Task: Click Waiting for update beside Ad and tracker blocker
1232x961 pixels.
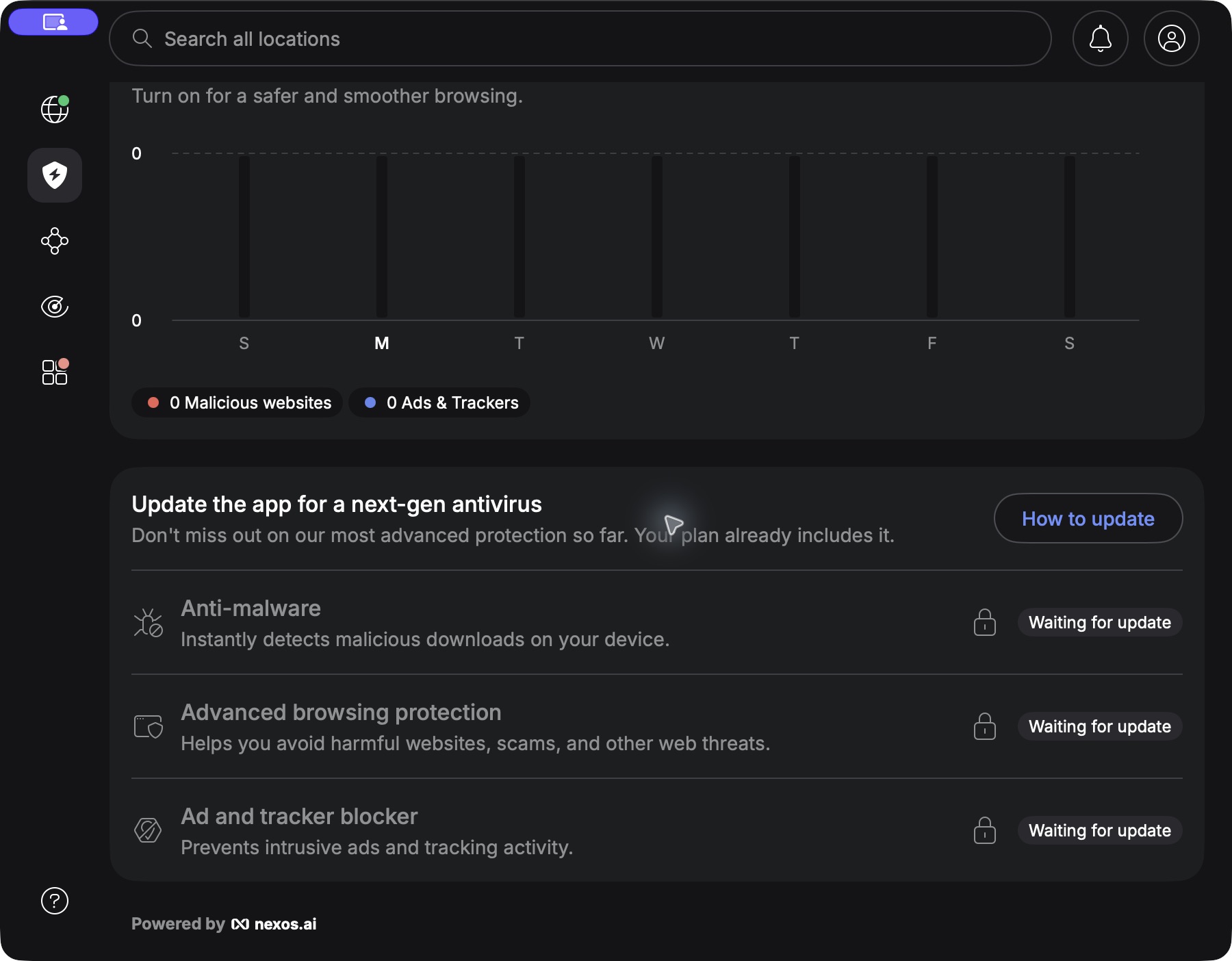Action: coord(1100,830)
